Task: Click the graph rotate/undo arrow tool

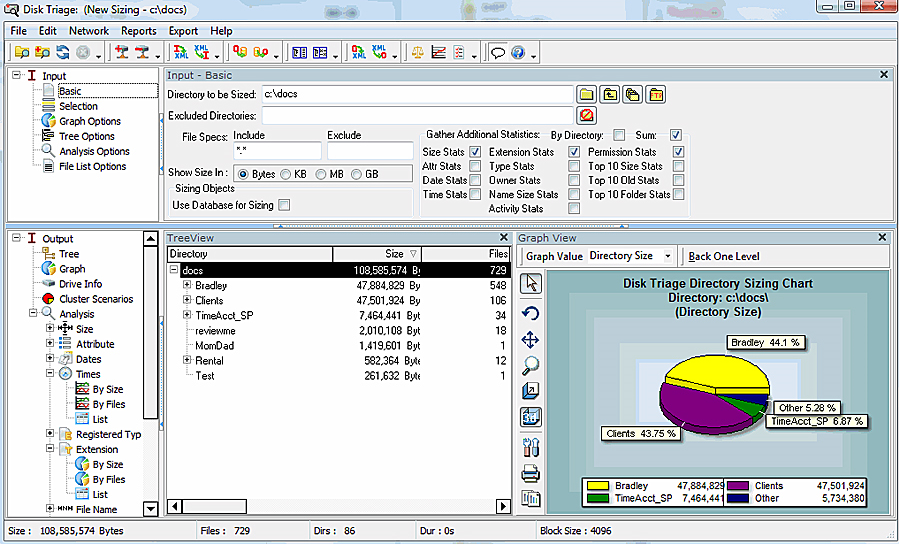Action: click(x=531, y=313)
